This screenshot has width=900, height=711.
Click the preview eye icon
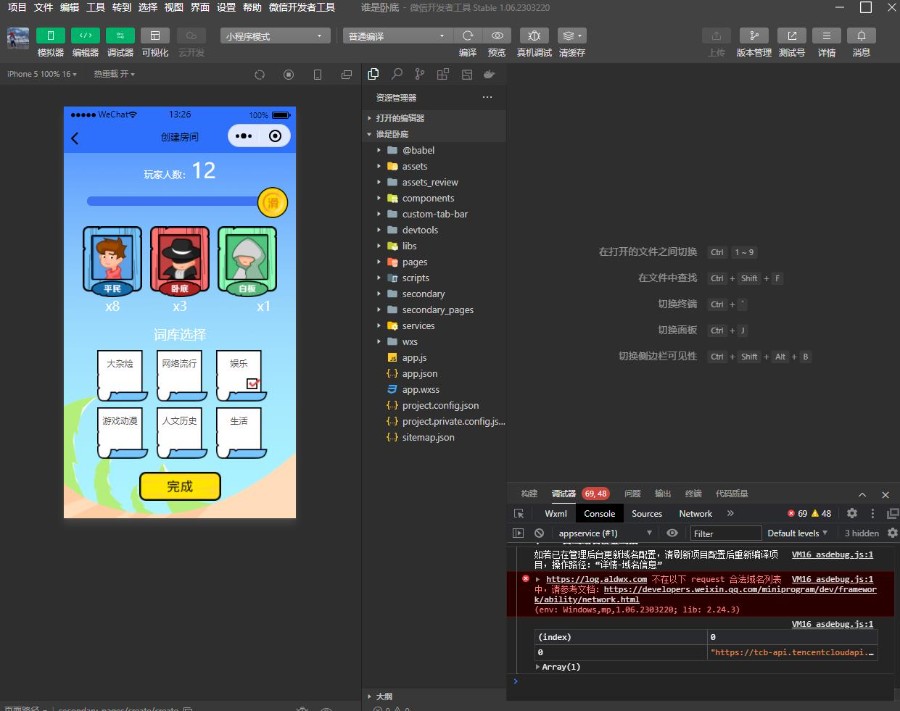coord(497,36)
